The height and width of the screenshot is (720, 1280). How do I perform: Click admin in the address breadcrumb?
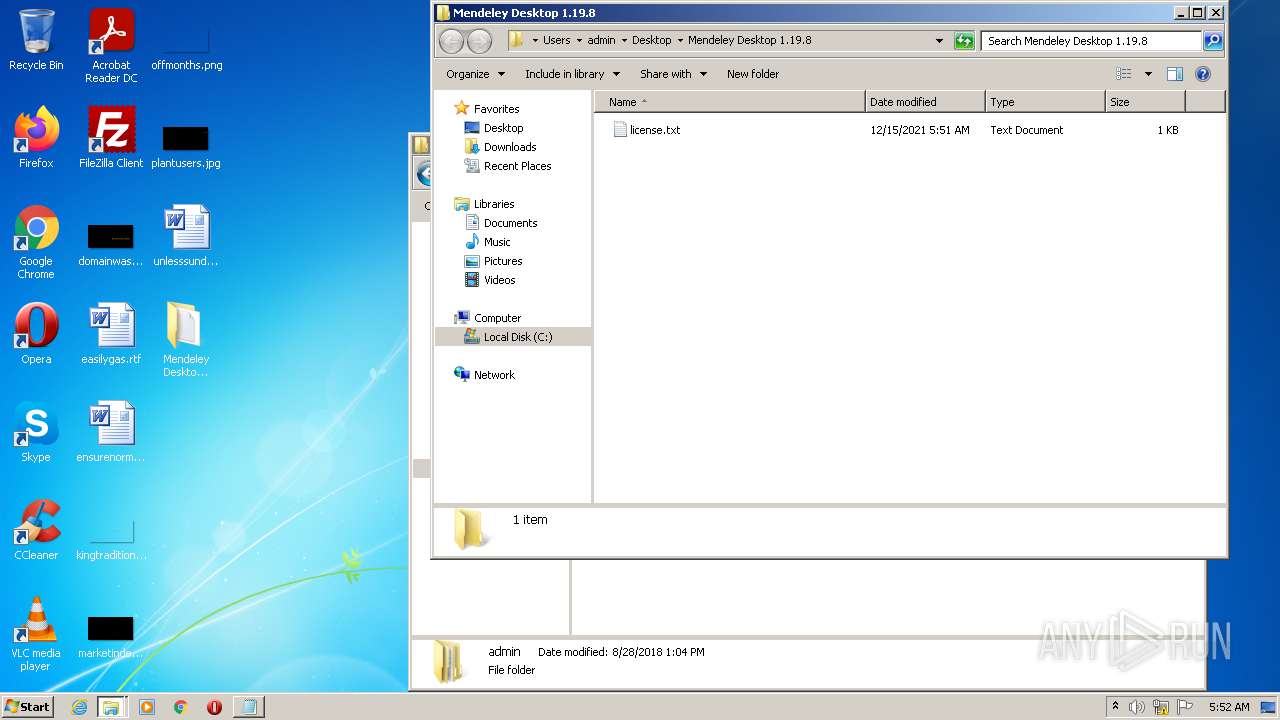pos(601,41)
